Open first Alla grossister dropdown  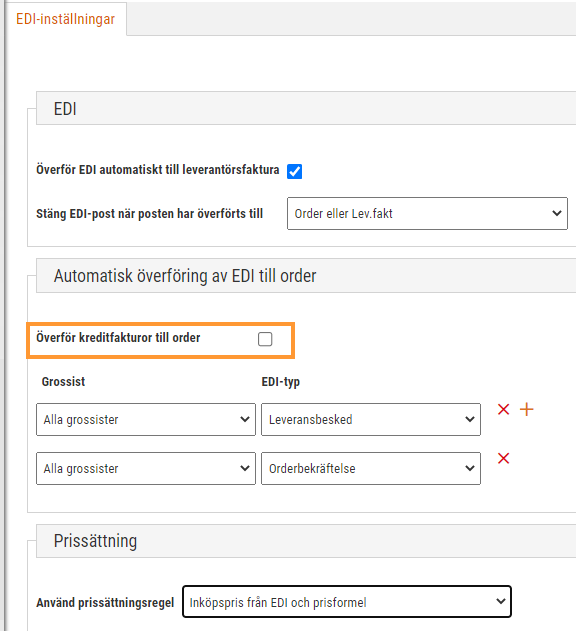[x=146, y=419]
